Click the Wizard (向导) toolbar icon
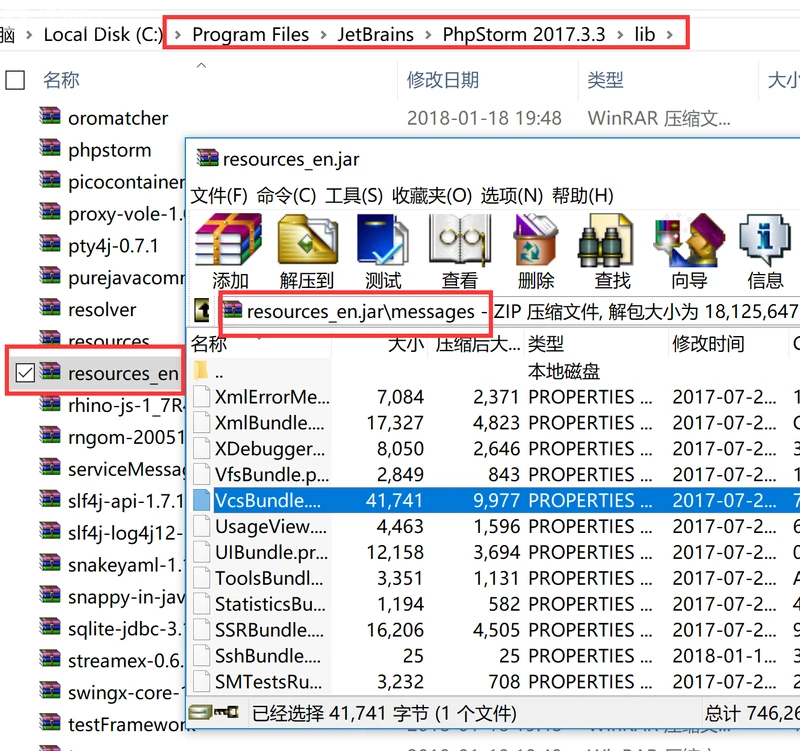 click(x=690, y=240)
